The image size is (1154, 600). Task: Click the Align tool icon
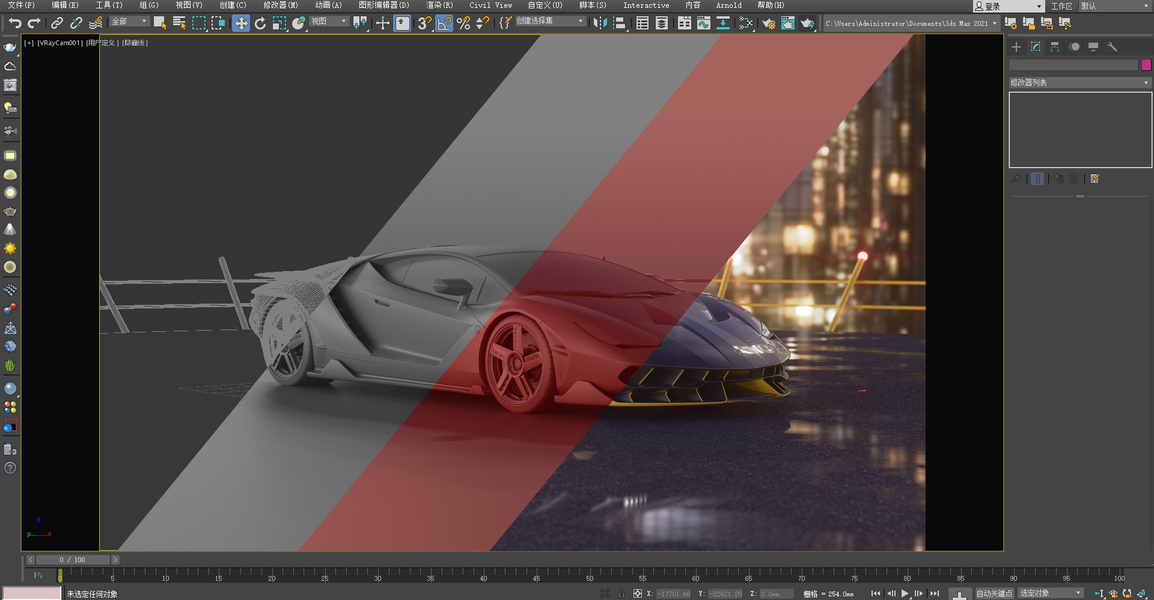(619, 24)
